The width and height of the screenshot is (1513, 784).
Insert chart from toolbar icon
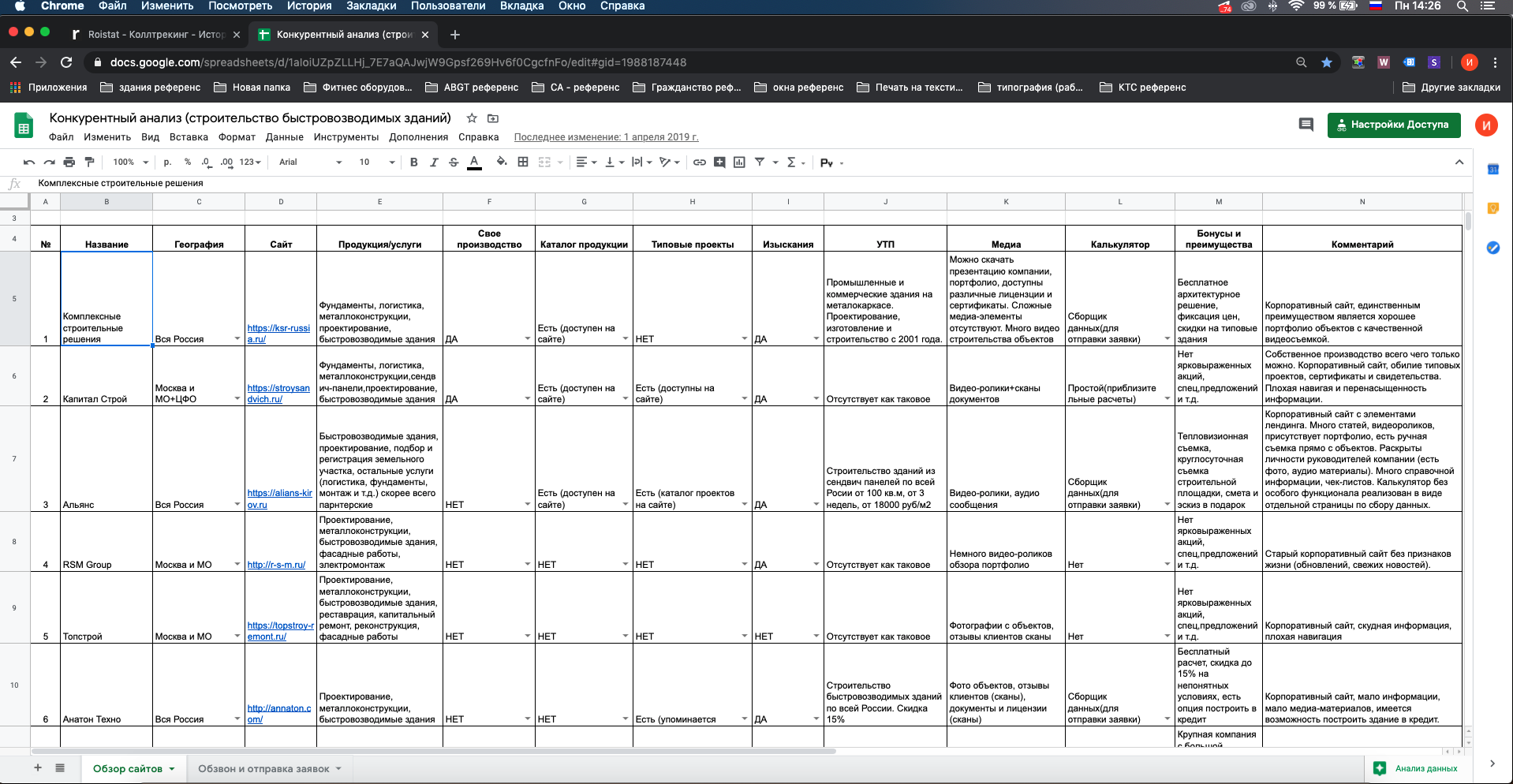739,162
